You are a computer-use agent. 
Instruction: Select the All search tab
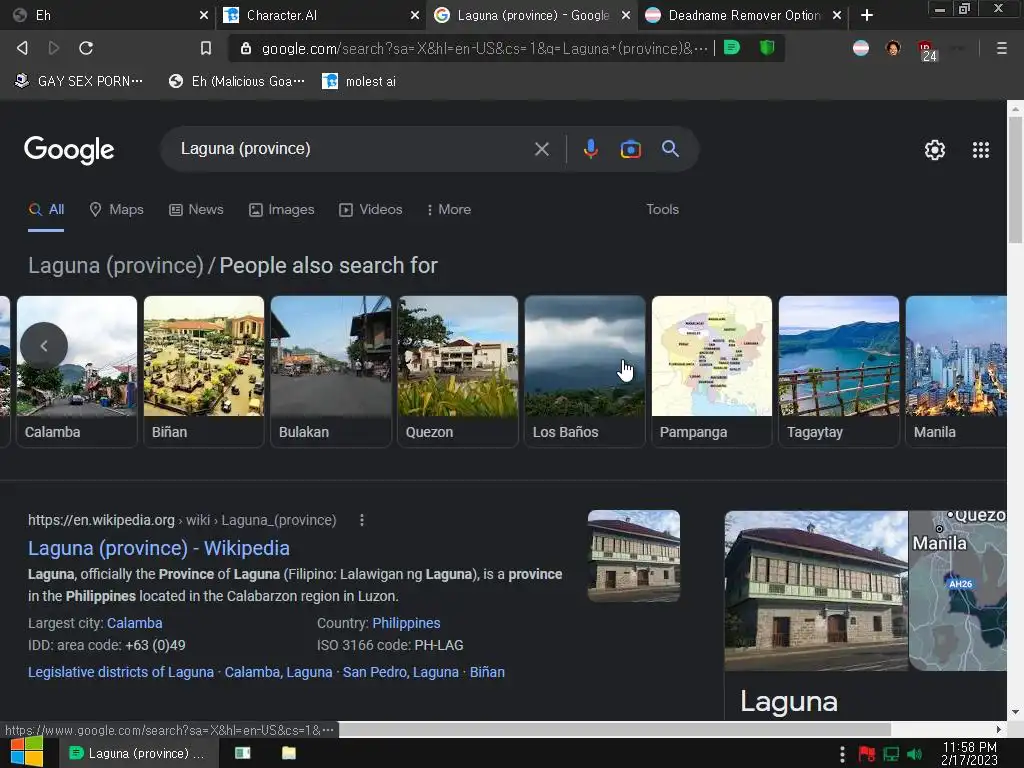tap(46, 210)
